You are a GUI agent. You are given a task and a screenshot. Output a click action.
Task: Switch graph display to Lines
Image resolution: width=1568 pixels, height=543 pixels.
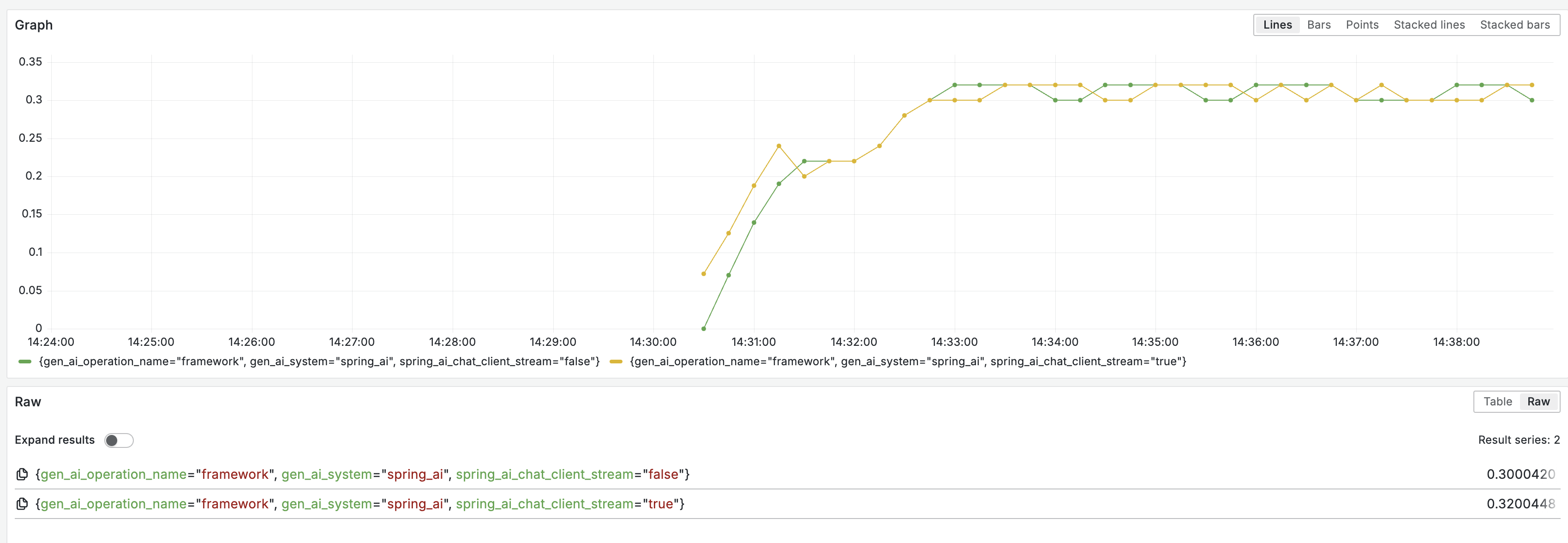point(1277,25)
